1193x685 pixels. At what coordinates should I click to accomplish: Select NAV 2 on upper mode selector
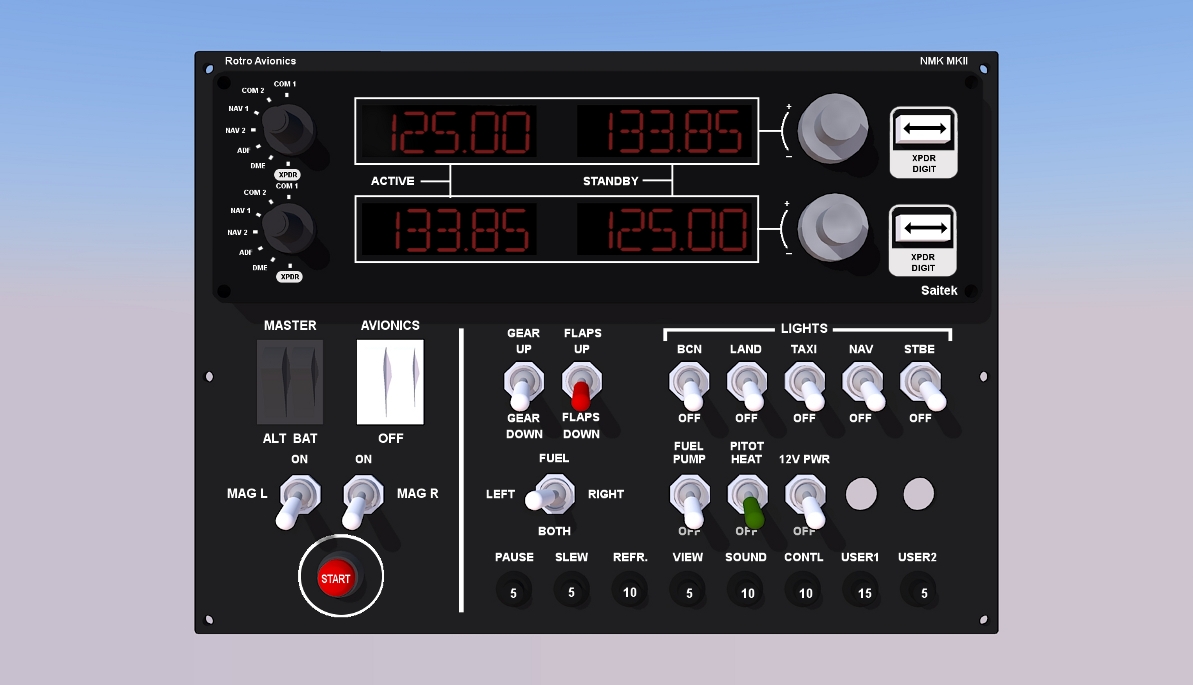pyautogui.click(x=235, y=130)
